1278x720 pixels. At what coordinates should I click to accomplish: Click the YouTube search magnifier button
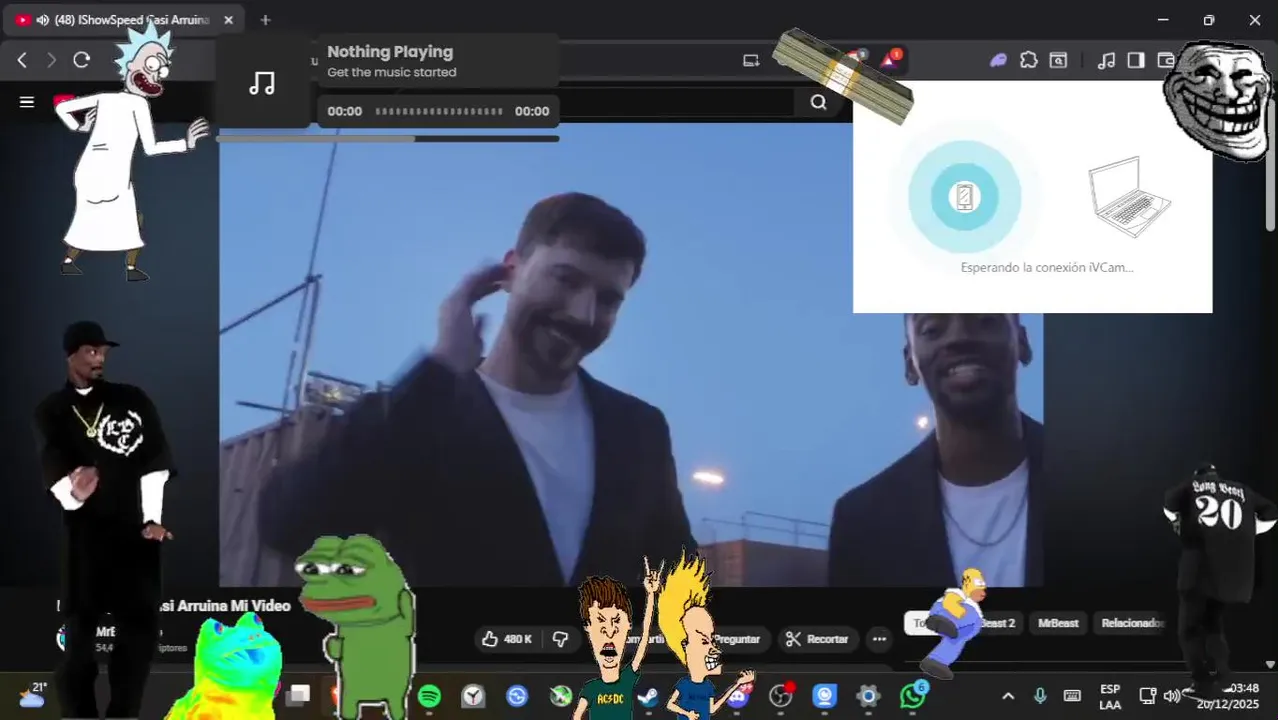point(818,102)
